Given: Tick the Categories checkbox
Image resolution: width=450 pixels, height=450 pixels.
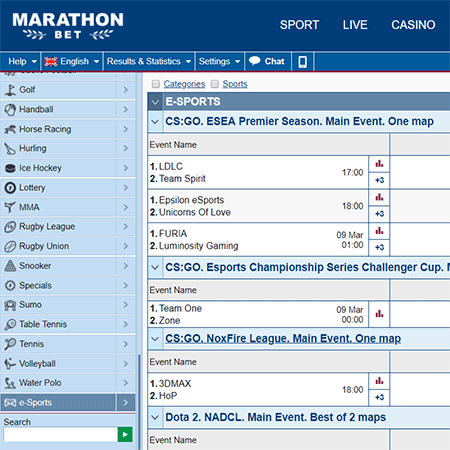Looking at the screenshot, I should pos(156,84).
